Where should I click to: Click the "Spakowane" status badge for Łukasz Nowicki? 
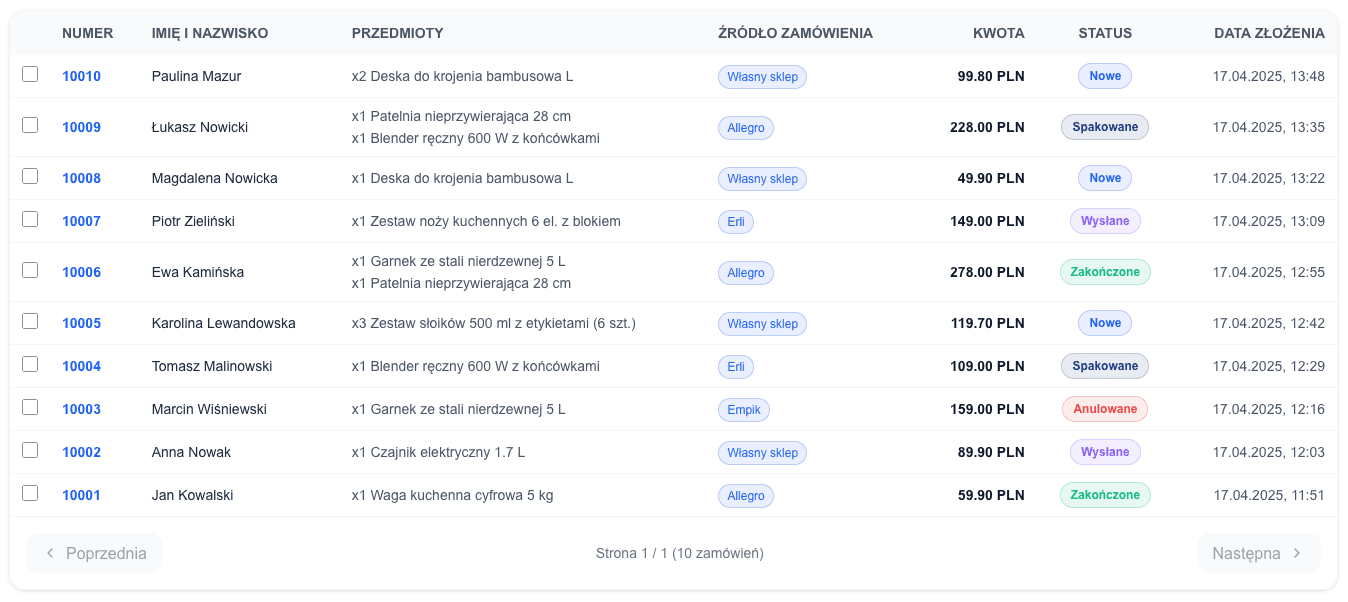pos(1104,127)
